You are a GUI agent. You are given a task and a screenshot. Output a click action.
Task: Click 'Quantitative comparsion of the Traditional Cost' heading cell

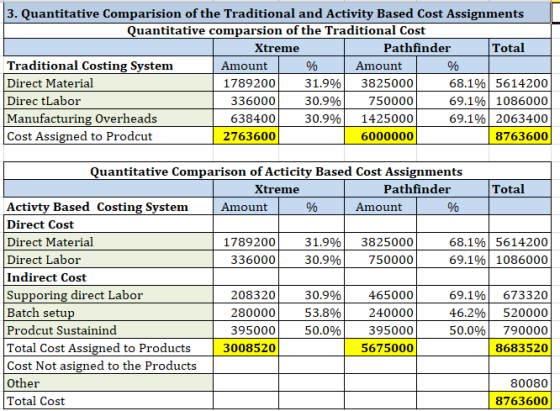click(277, 31)
